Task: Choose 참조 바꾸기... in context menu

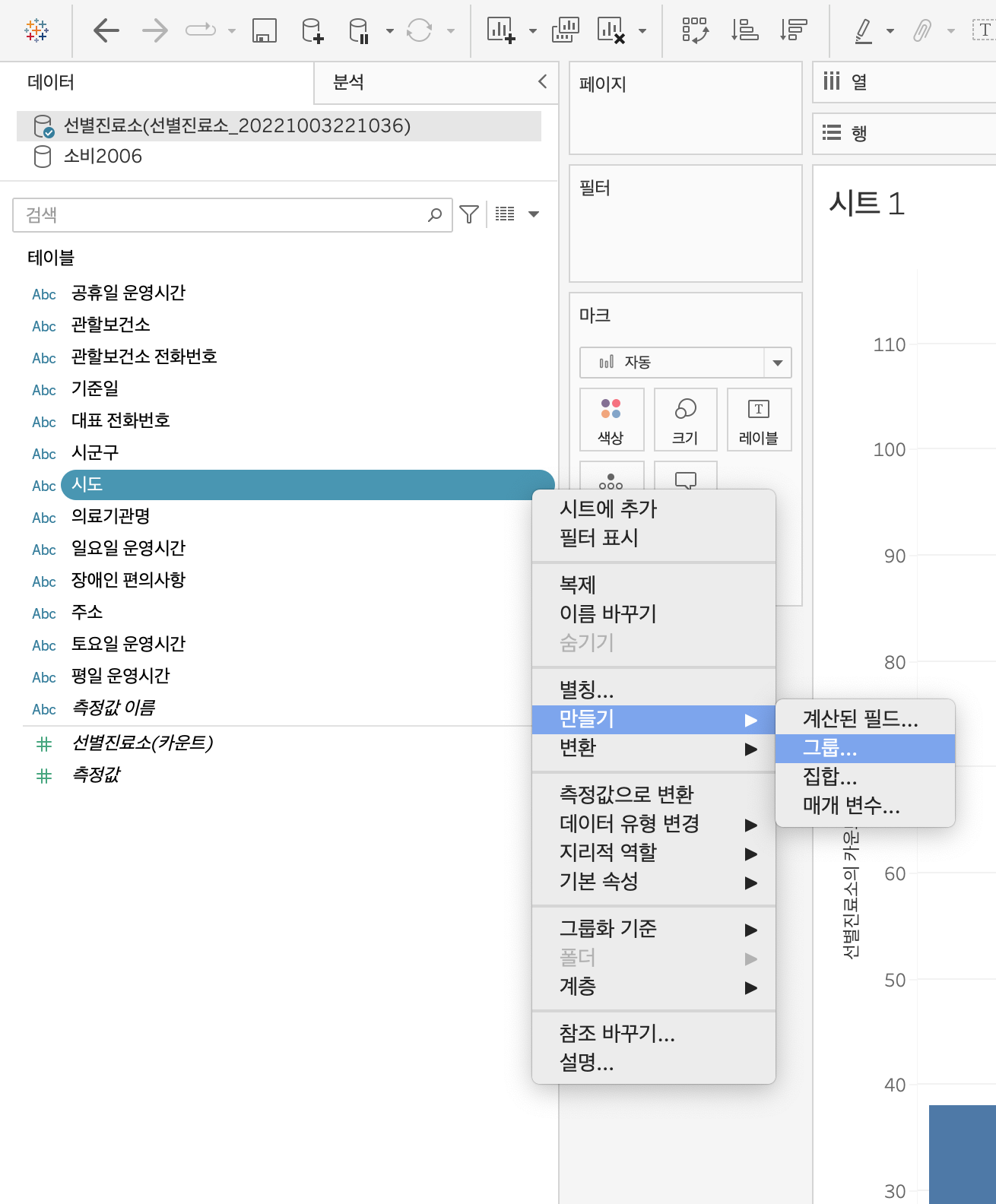Action: tap(654, 1034)
